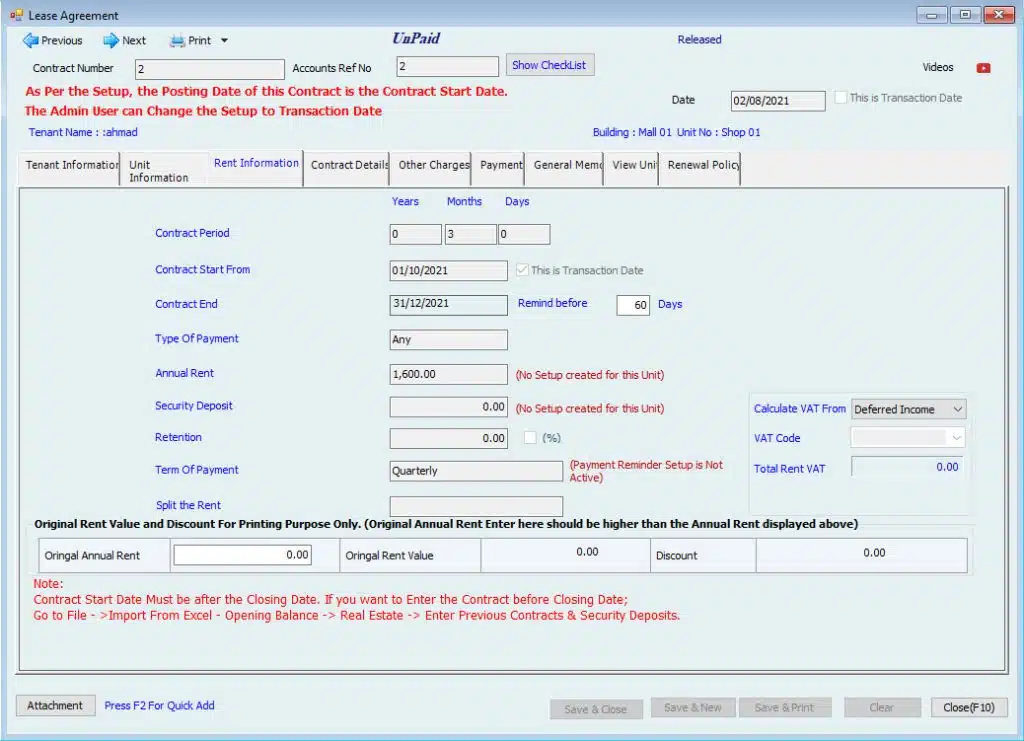This screenshot has width=1024, height=741.
Task: Click Save & Close button
Action: click(596, 709)
